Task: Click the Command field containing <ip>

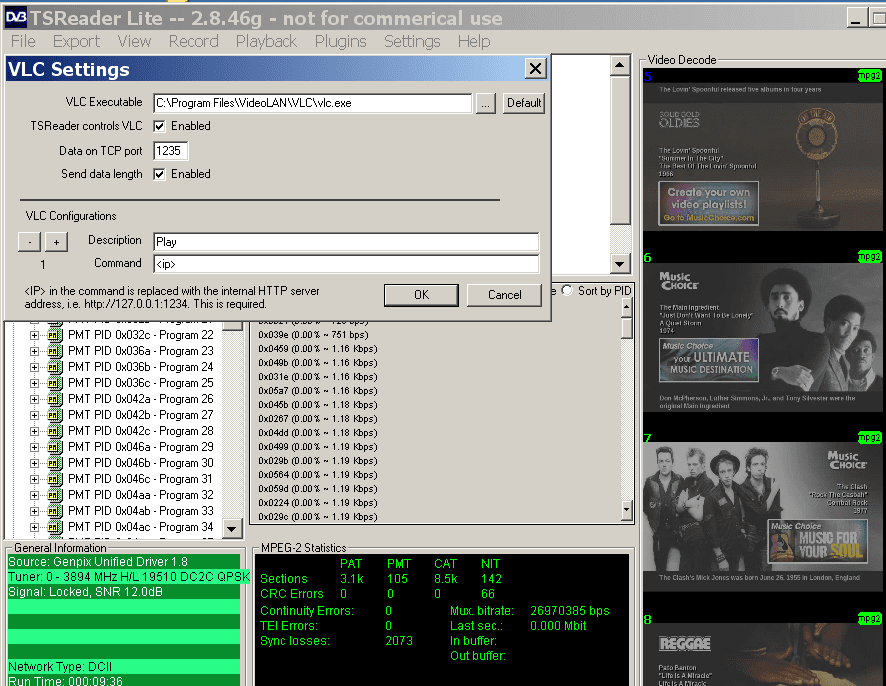Action: (346, 264)
